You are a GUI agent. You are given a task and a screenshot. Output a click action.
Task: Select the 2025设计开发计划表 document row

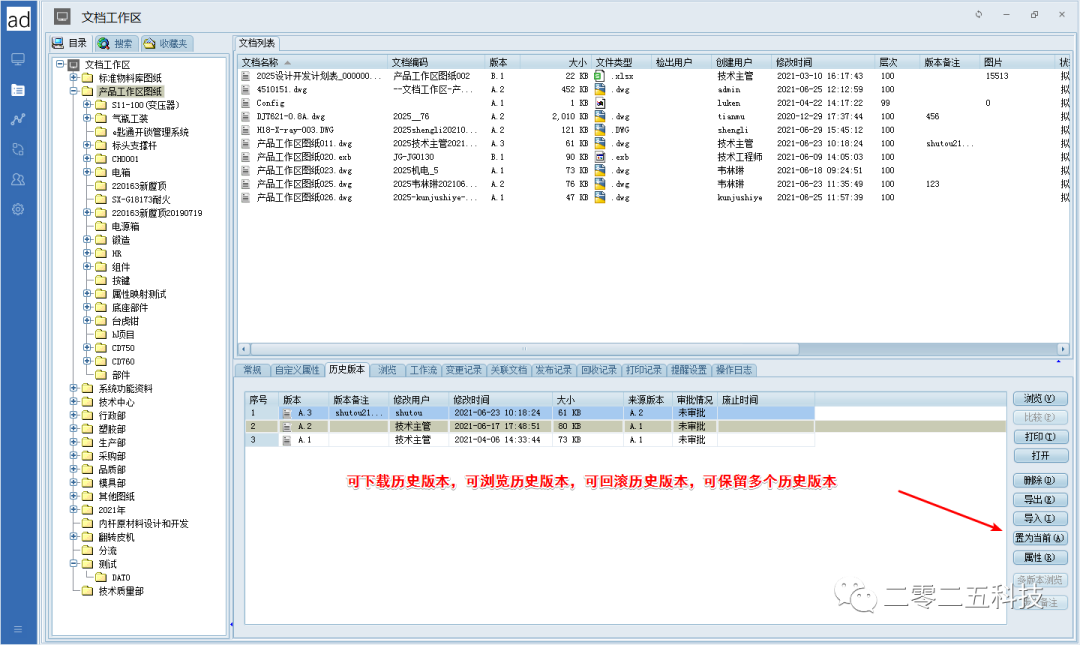[653, 76]
